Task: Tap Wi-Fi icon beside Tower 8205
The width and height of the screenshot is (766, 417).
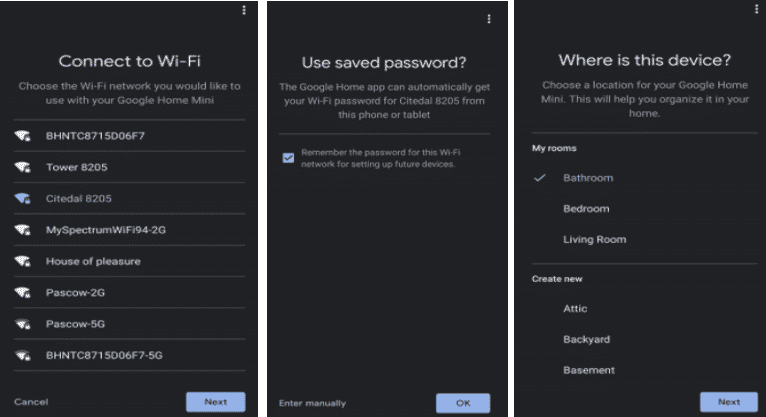Action: click(22, 167)
